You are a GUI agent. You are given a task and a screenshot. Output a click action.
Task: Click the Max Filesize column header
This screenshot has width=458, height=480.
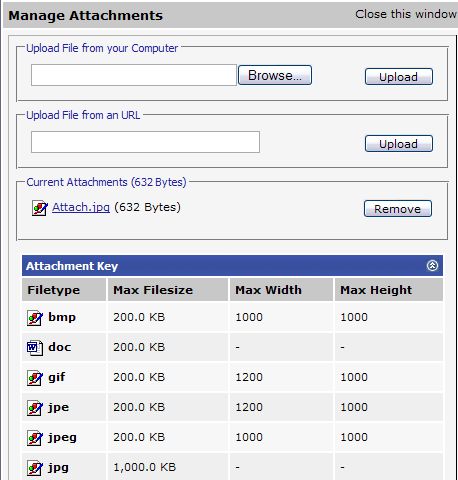pos(168,290)
